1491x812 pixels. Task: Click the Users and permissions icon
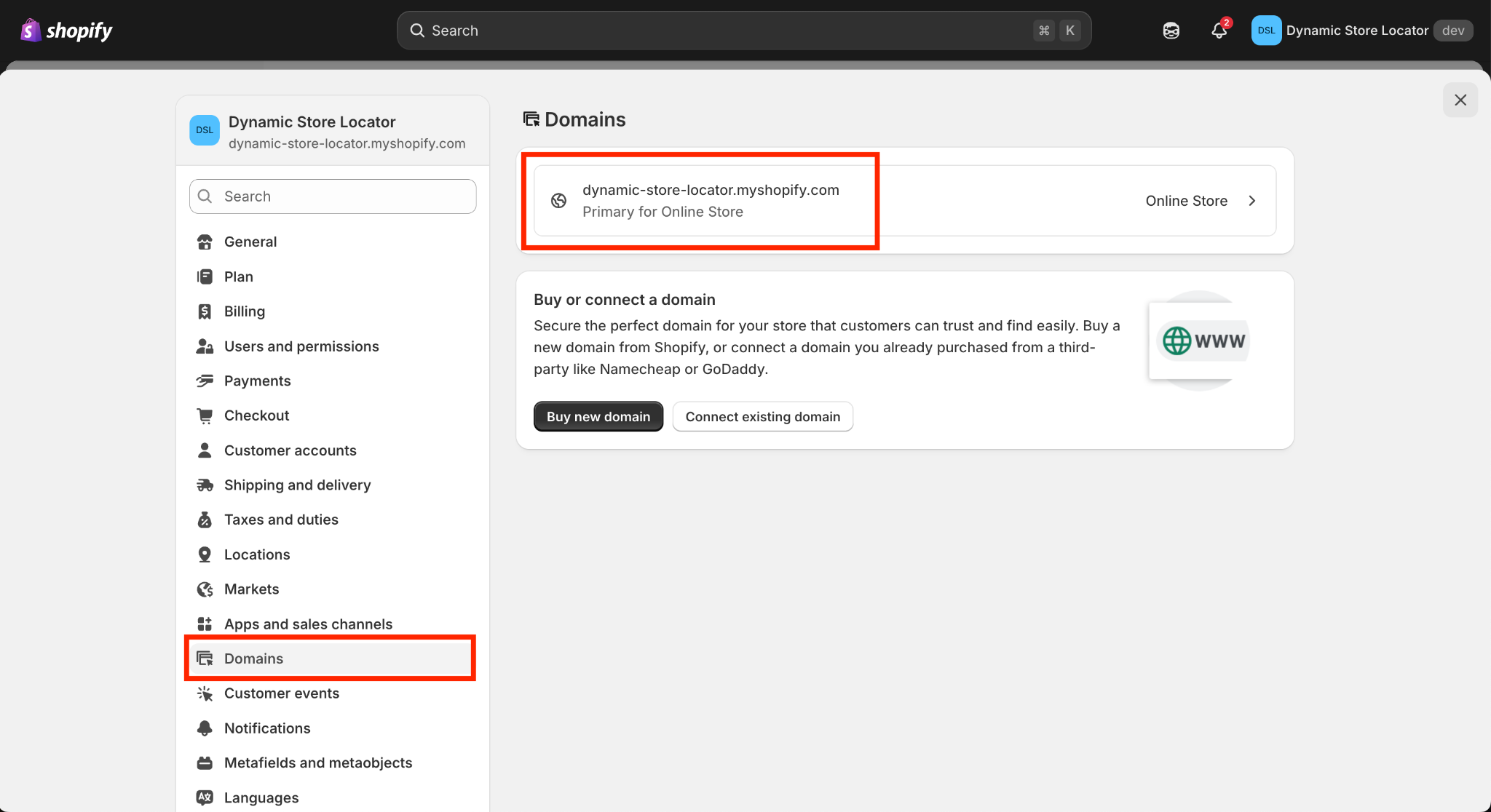pyautogui.click(x=205, y=346)
